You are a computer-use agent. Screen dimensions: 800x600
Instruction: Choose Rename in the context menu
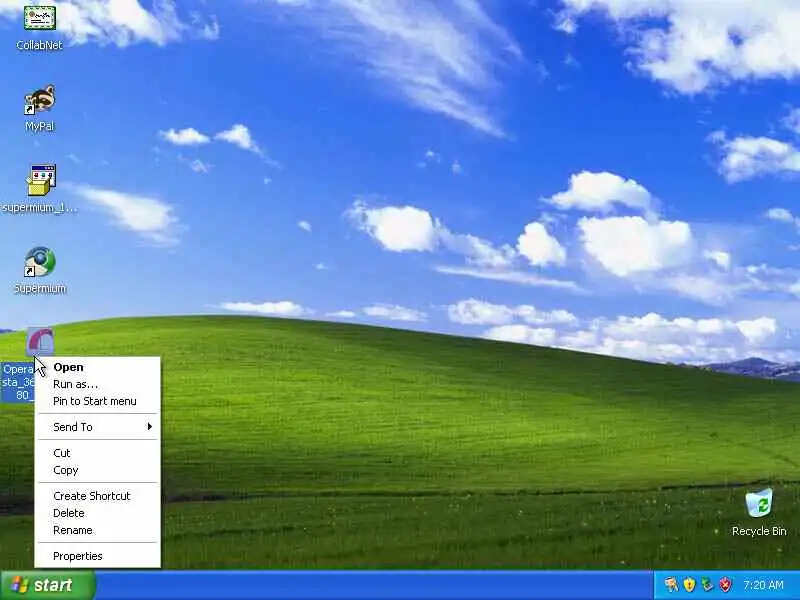97,530
